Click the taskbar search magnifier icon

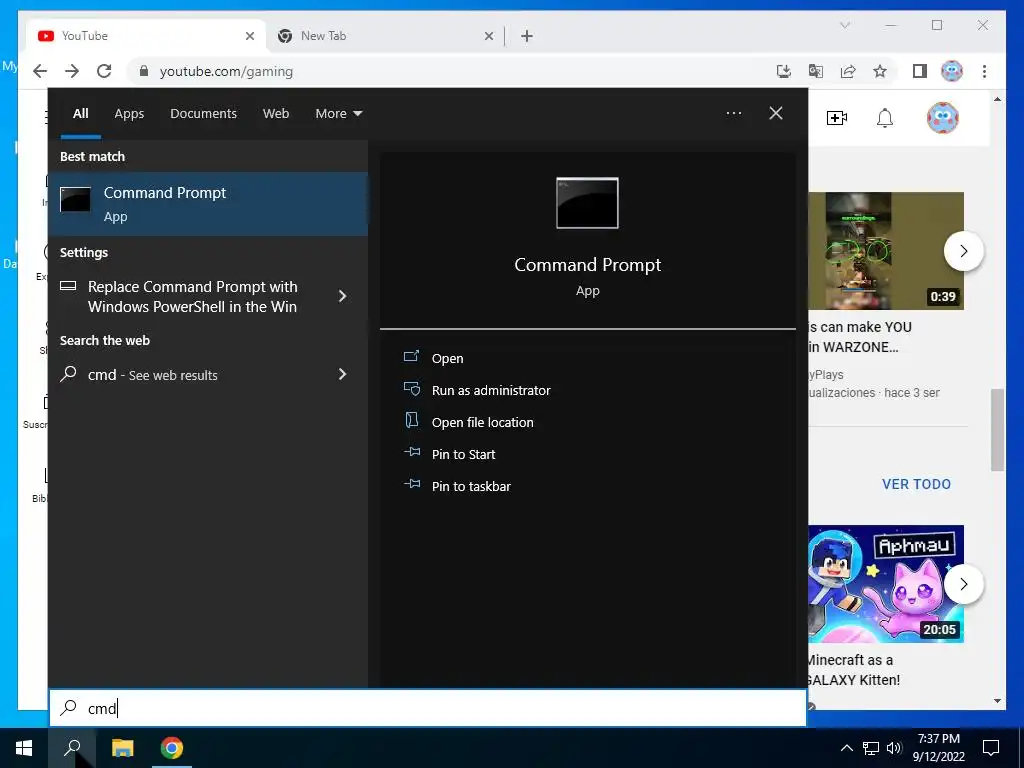(72, 748)
